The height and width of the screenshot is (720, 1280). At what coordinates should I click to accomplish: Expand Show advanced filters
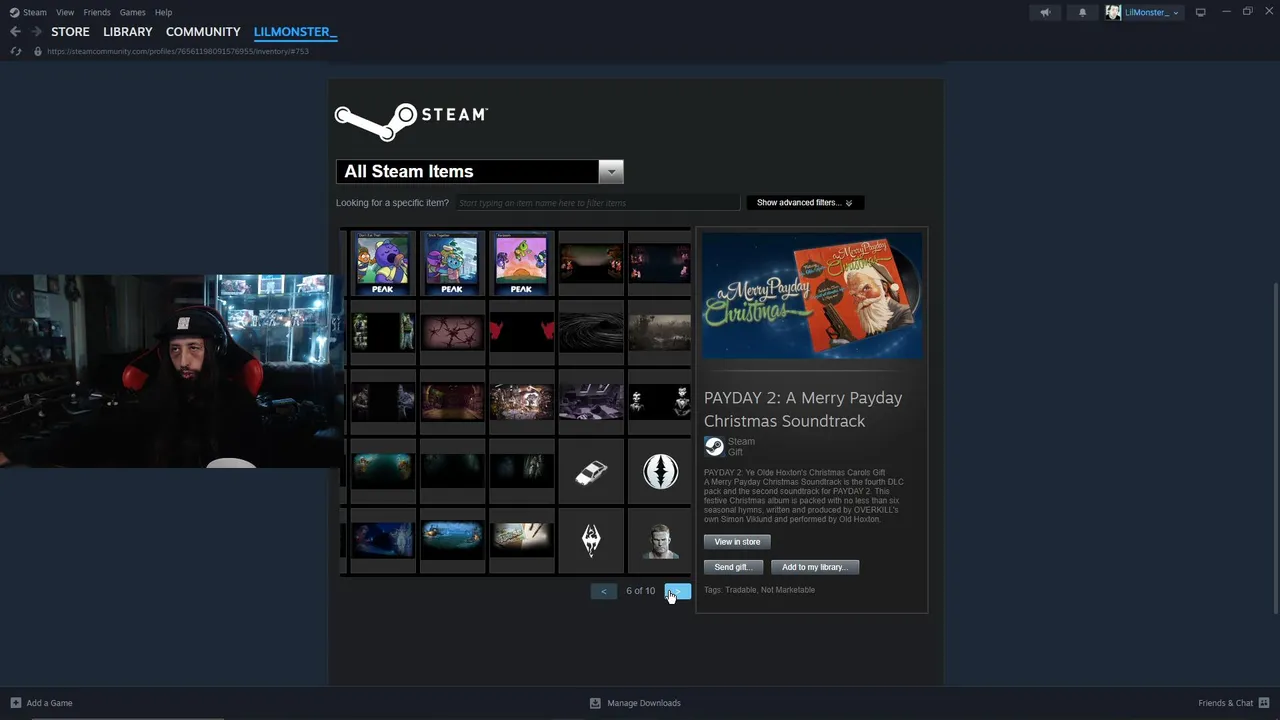pyautogui.click(x=805, y=202)
